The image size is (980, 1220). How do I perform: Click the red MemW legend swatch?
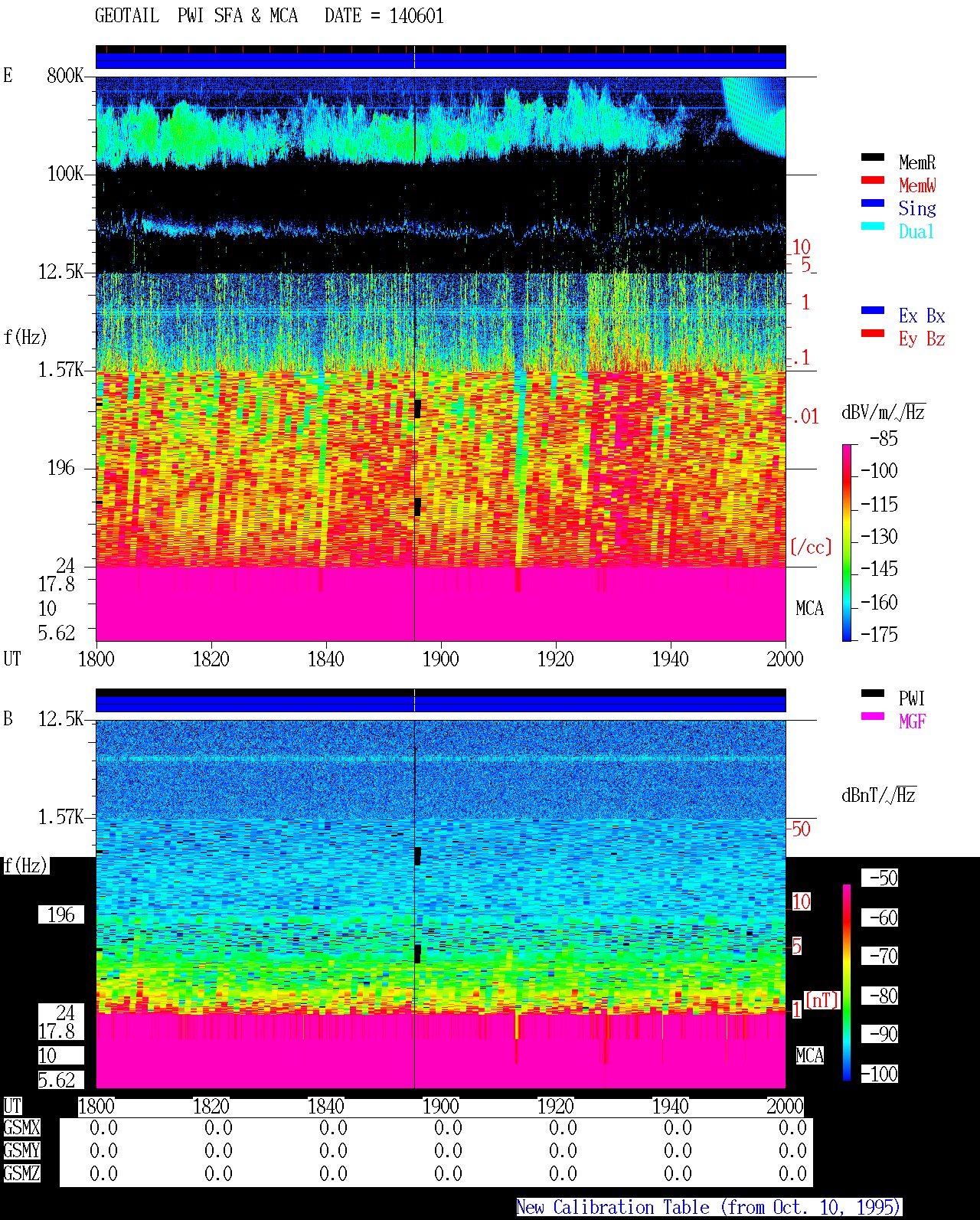[x=873, y=180]
